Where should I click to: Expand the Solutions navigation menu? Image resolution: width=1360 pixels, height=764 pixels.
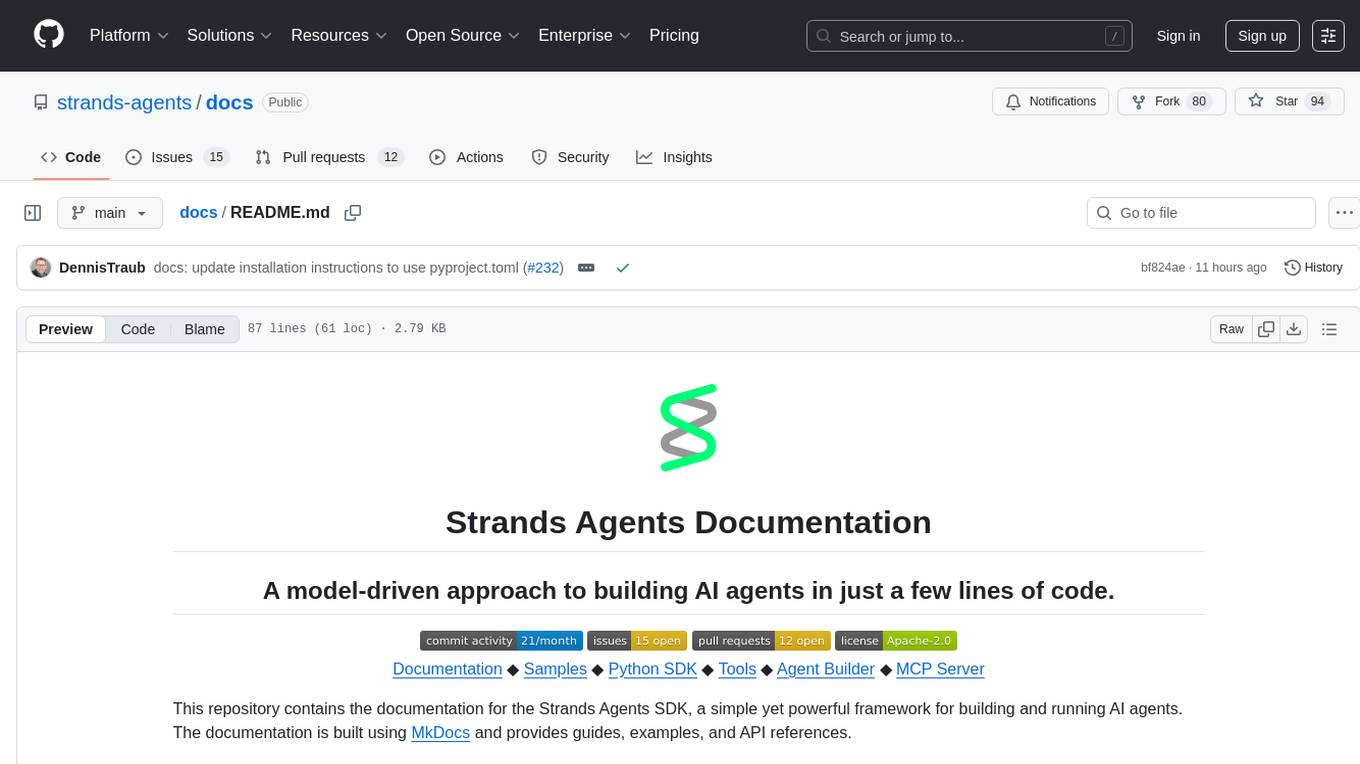(x=230, y=35)
